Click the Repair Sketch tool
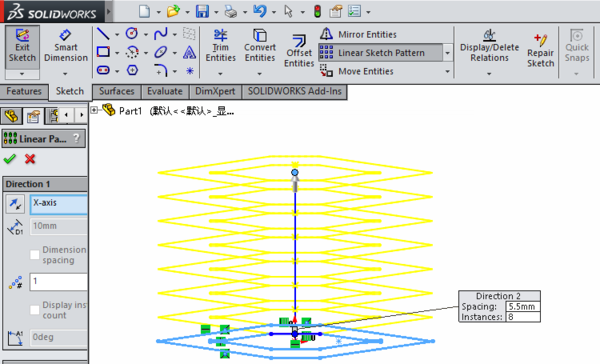The image size is (600, 364). (x=540, y=51)
